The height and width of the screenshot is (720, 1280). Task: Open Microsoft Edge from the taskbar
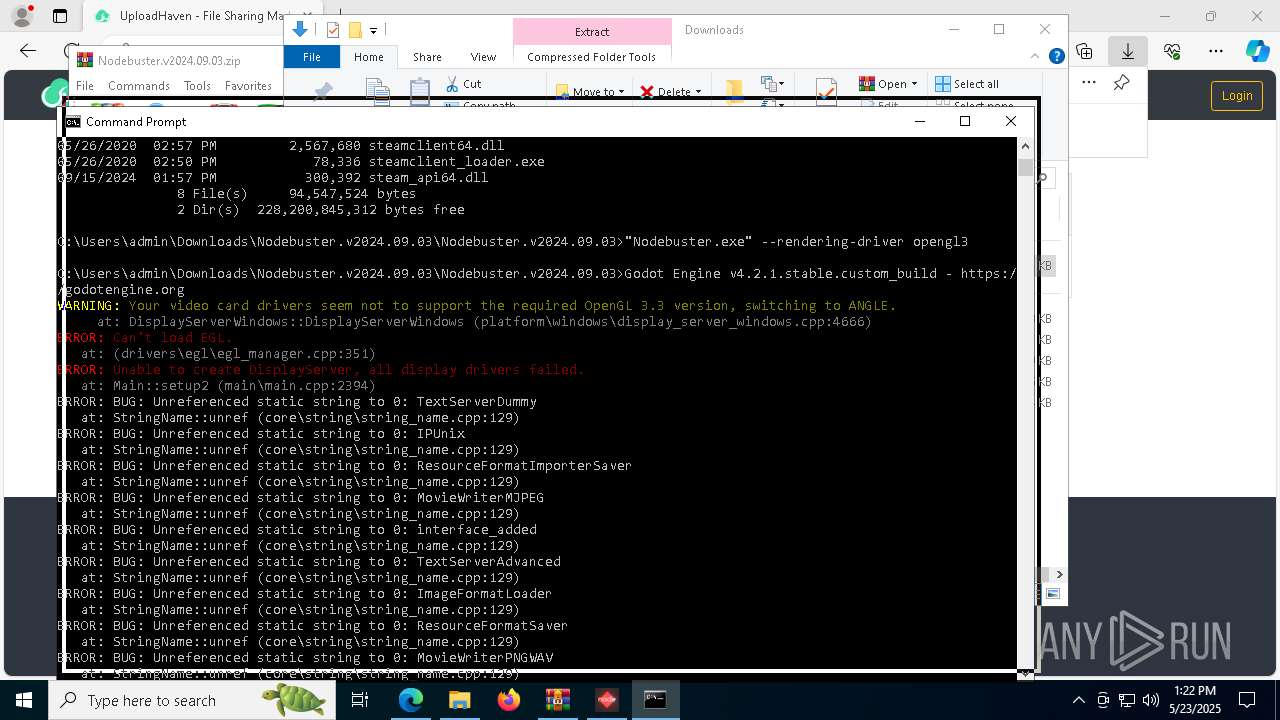pos(411,700)
